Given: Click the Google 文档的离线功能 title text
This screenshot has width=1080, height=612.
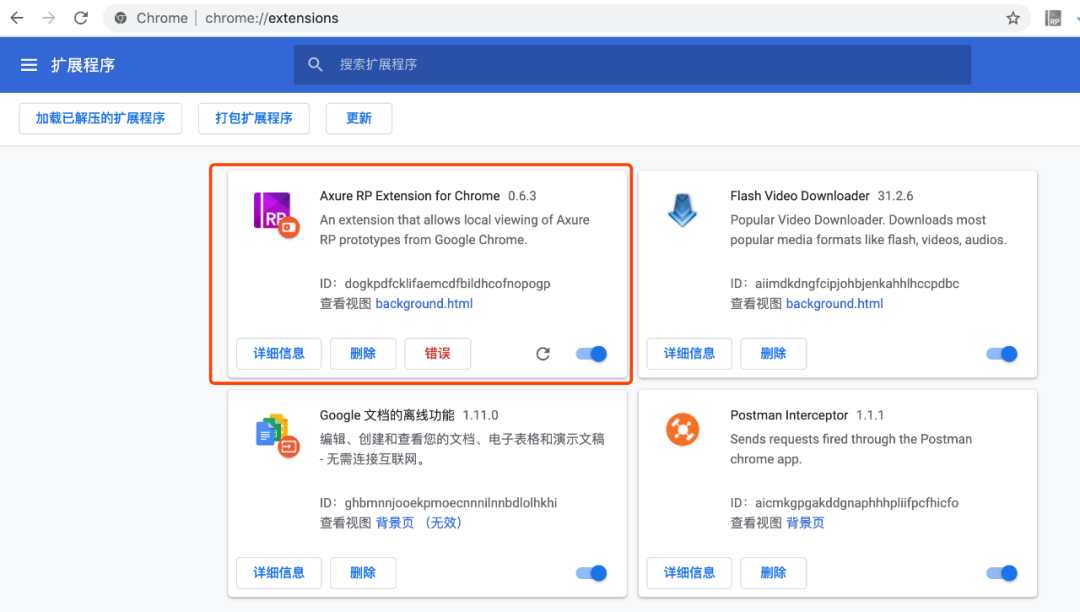Looking at the screenshot, I should coord(387,415).
